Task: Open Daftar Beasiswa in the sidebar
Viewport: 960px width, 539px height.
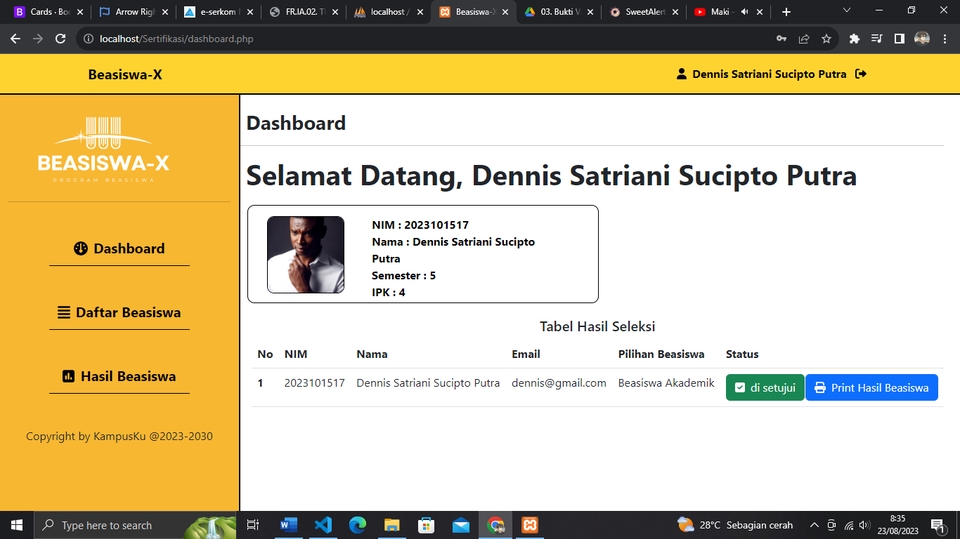Action: (119, 312)
